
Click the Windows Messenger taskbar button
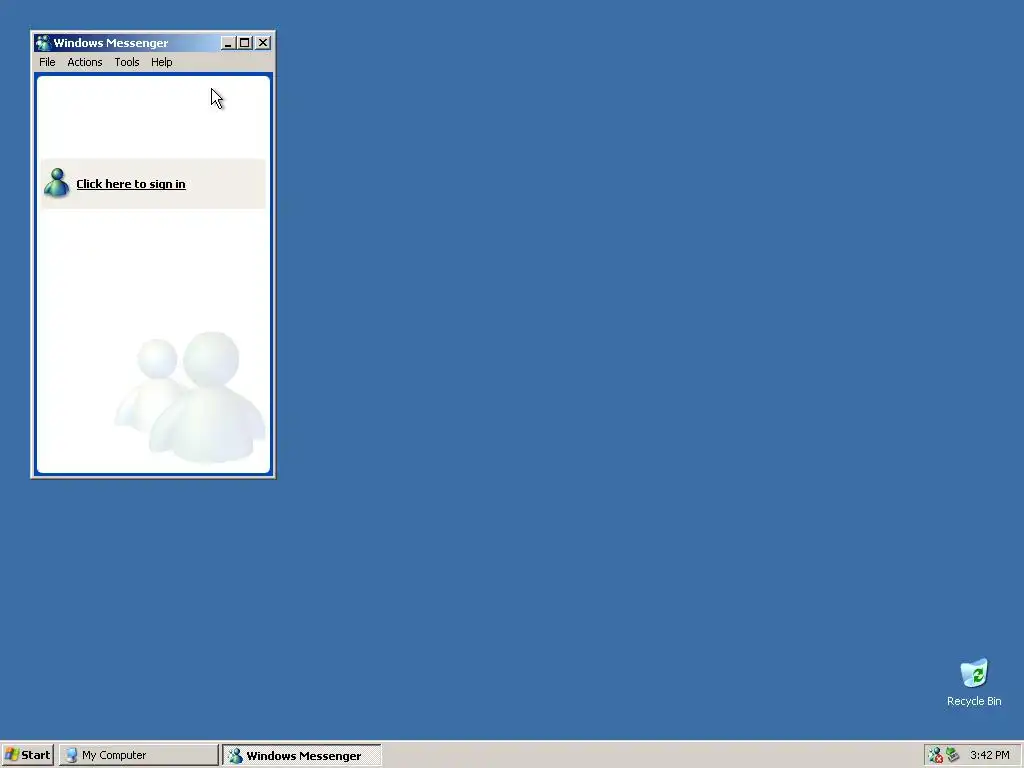tap(302, 755)
